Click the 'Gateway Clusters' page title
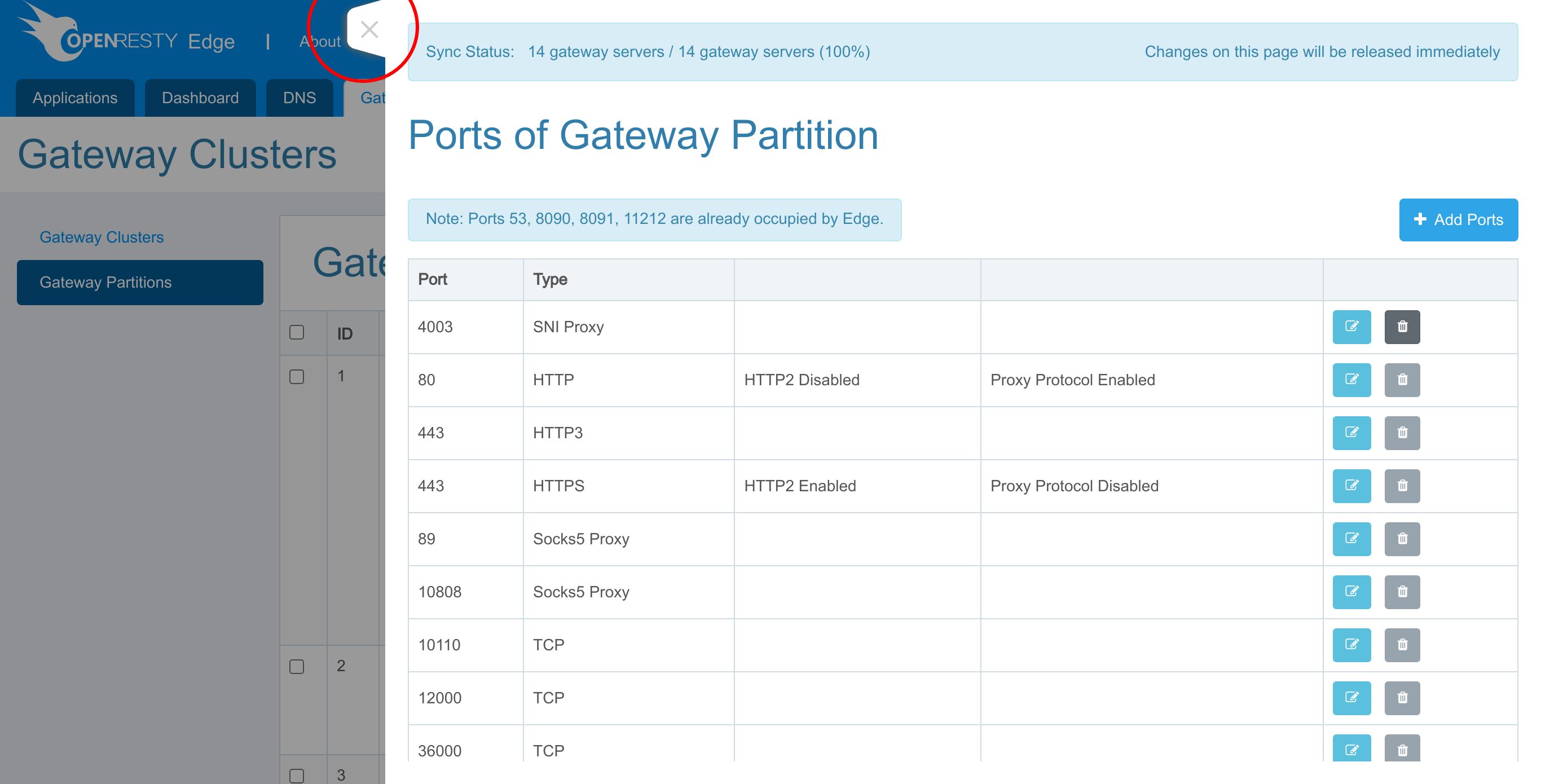The width and height of the screenshot is (1541, 784). [177, 155]
